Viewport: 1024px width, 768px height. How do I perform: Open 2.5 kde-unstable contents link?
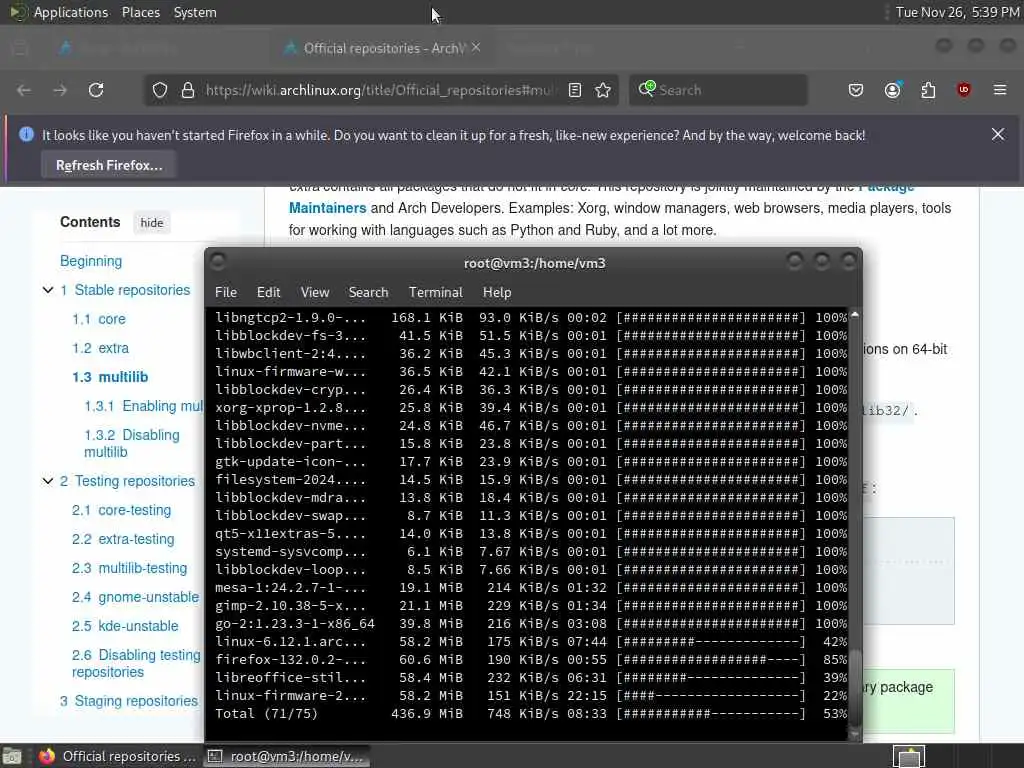[125, 626]
